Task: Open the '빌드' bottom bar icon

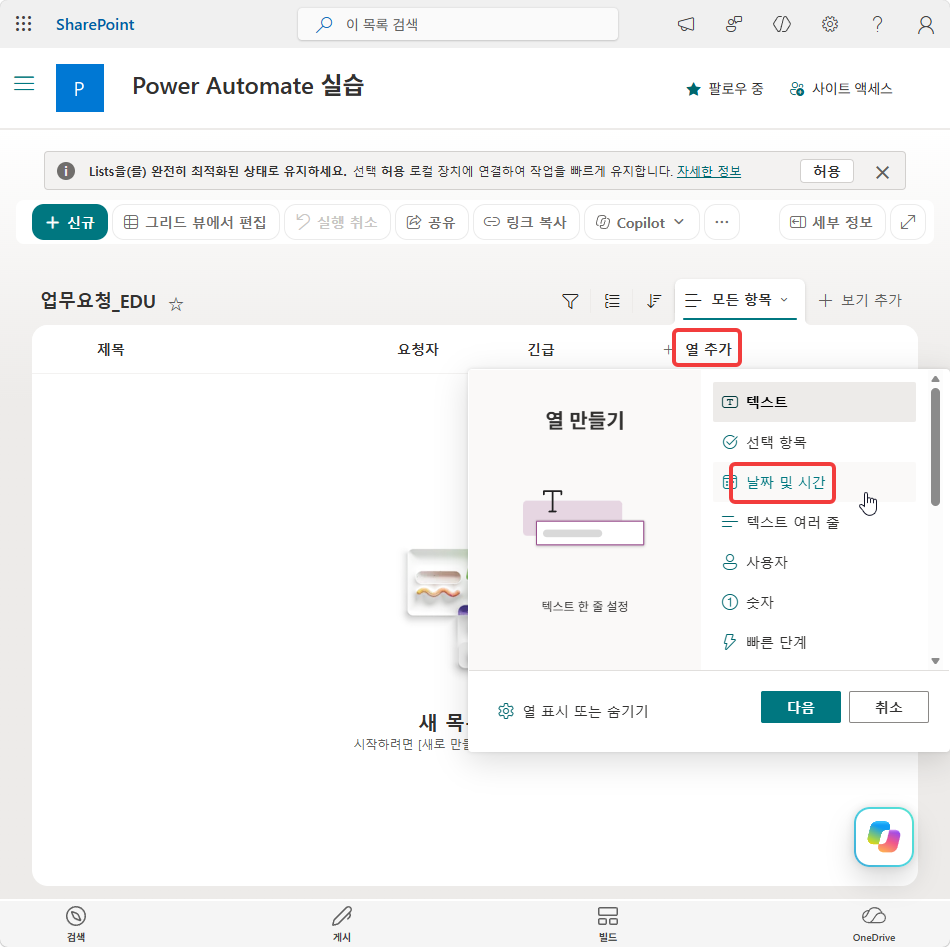Action: point(608,924)
